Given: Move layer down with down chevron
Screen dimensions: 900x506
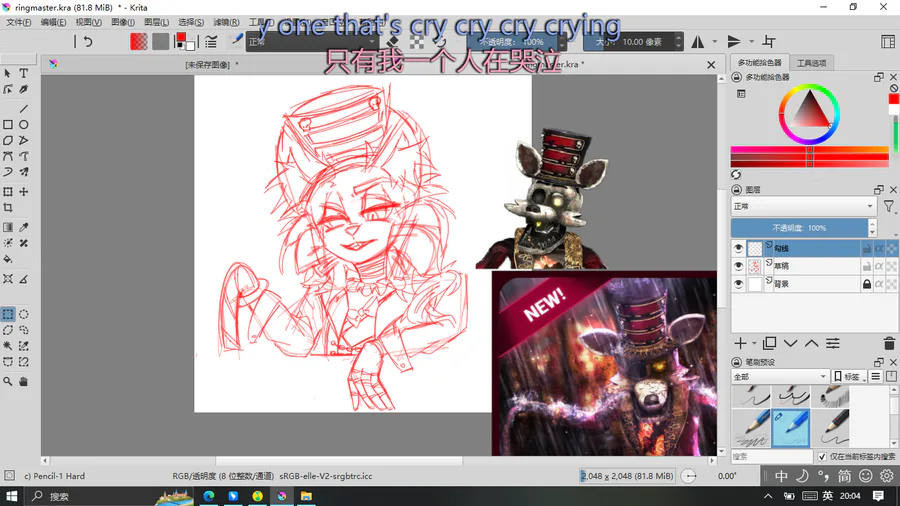Looking at the screenshot, I should (790, 344).
